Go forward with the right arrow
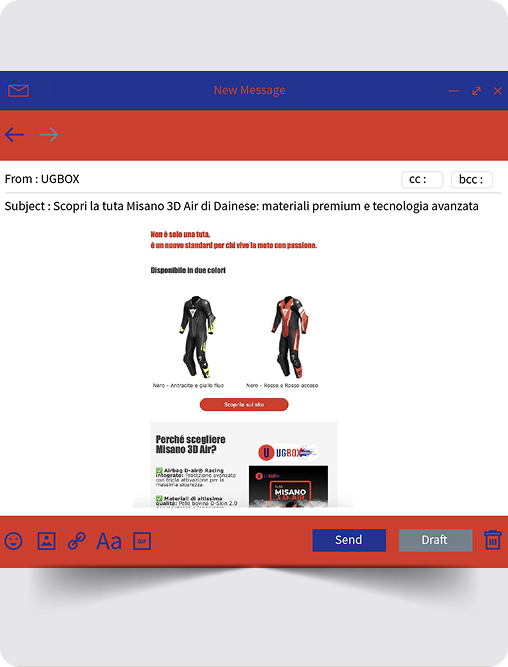 (x=49, y=135)
